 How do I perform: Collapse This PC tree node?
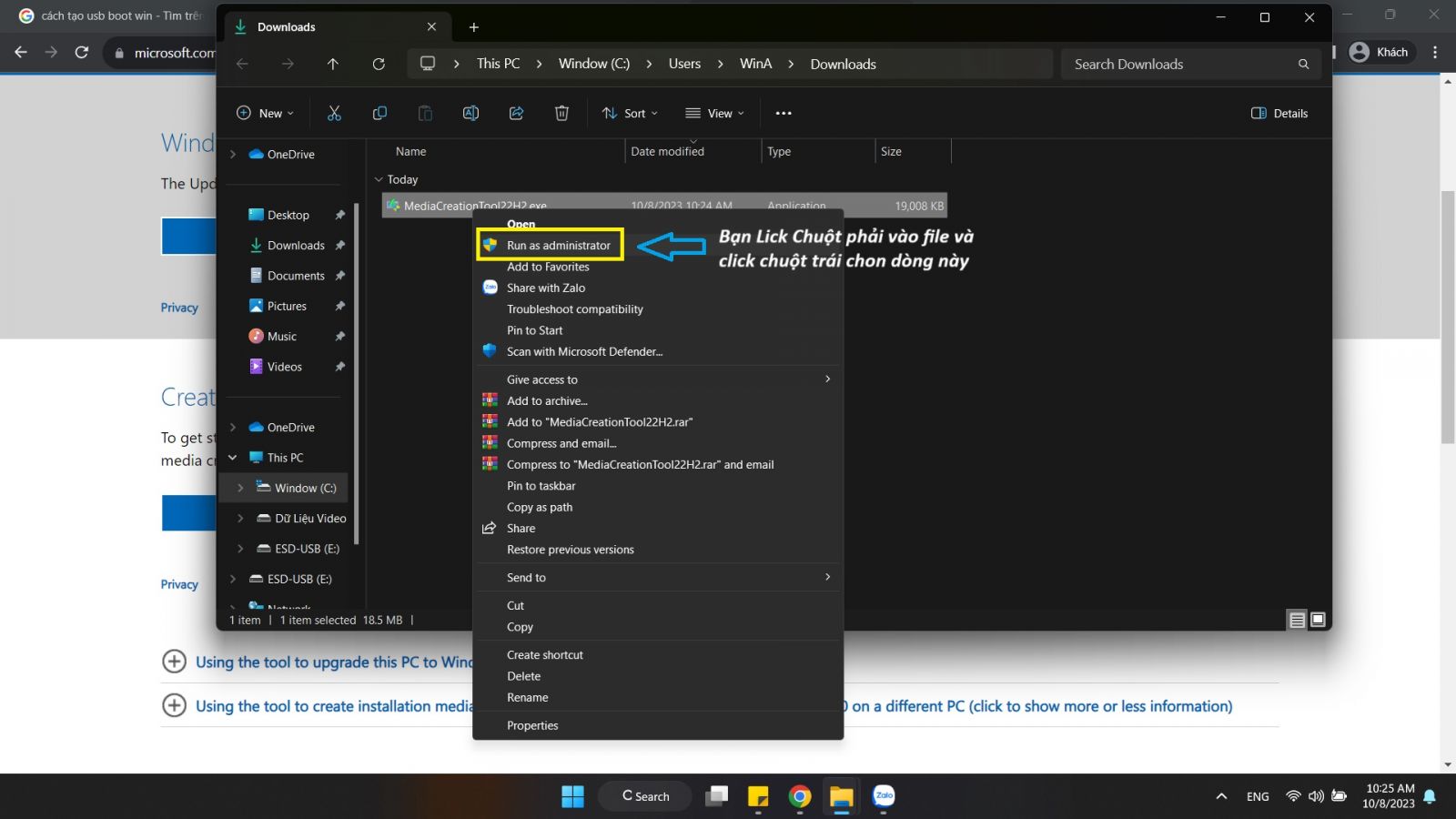pos(233,458)
